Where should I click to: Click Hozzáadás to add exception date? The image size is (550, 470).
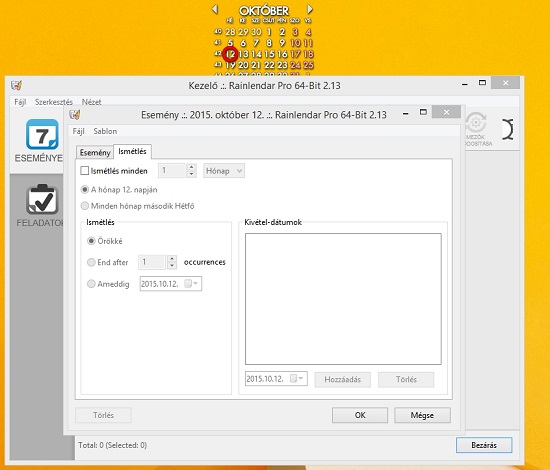coord(343,380)
